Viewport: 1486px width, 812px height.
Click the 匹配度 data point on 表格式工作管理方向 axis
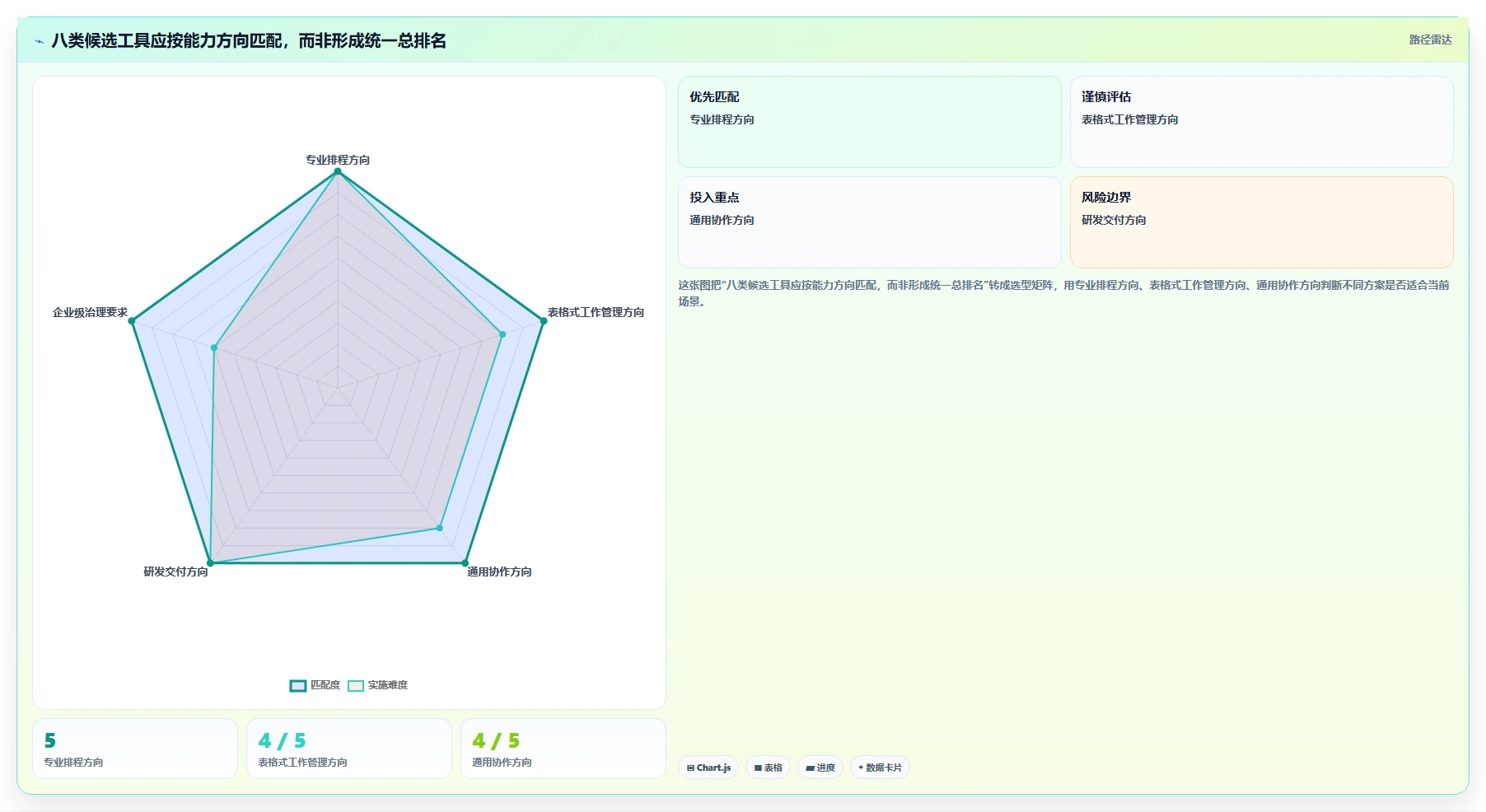click(x=544, y=321)
